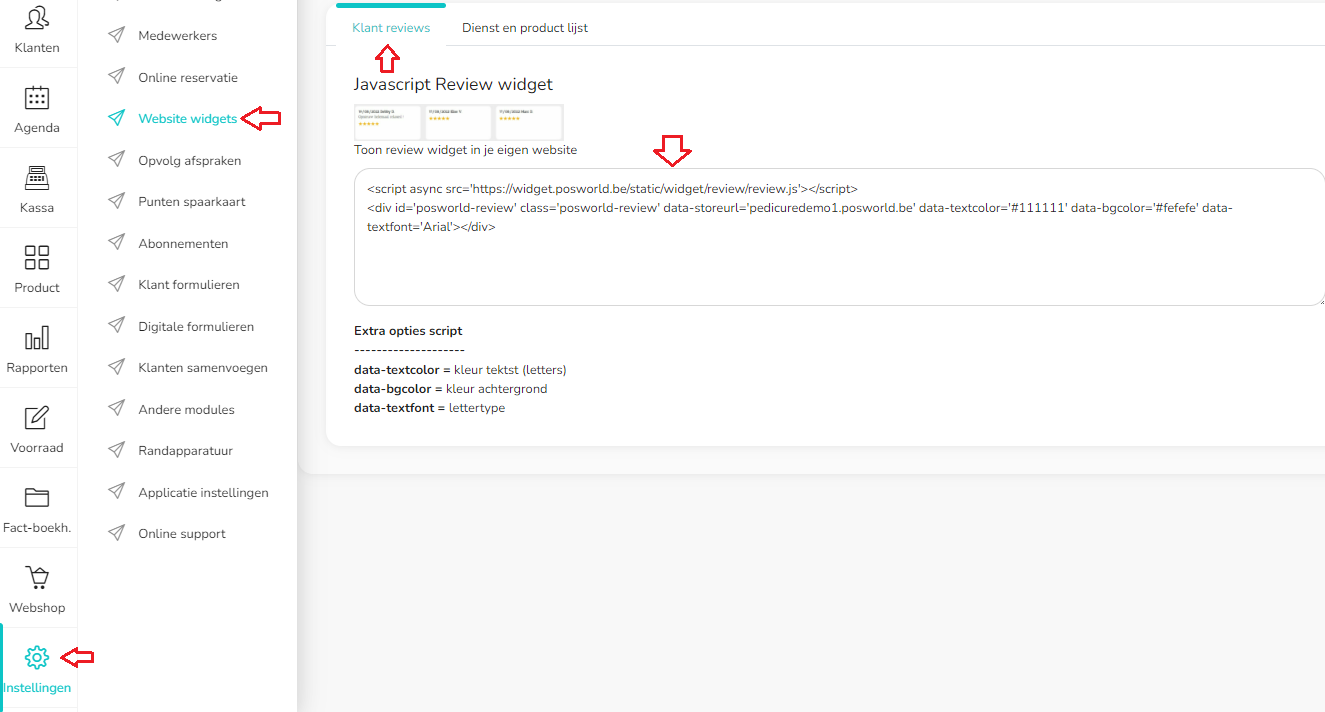The height and width of the screenshot is (712, 1325).
Task: Click paper-plane icon beside Punten spaarkaart
Action: [117, 201]
